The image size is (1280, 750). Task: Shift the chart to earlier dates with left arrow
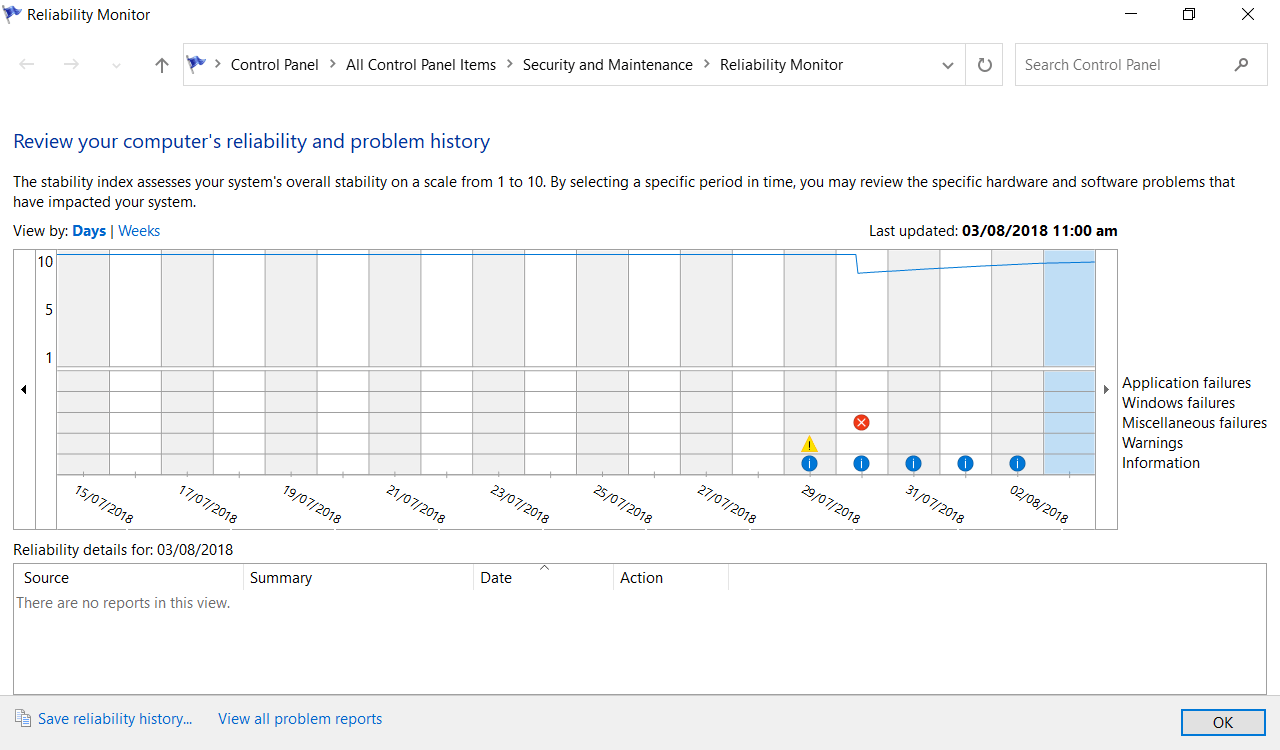click(x=24, y=389)
